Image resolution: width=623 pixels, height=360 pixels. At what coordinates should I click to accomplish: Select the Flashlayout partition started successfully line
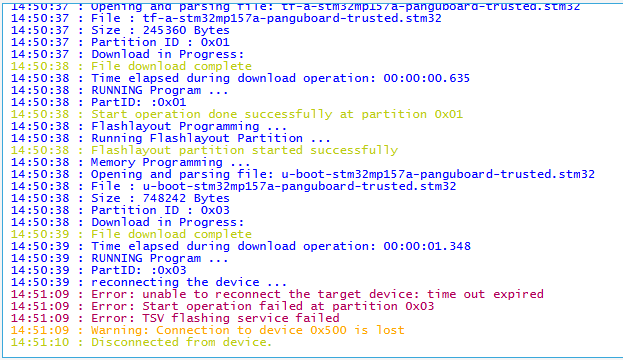coord(204,150)
